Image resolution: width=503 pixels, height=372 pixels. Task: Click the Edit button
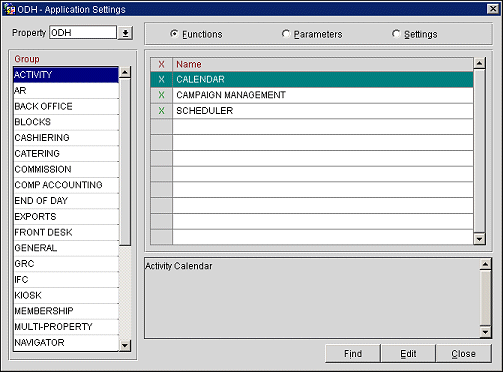[x=408, y=353]
